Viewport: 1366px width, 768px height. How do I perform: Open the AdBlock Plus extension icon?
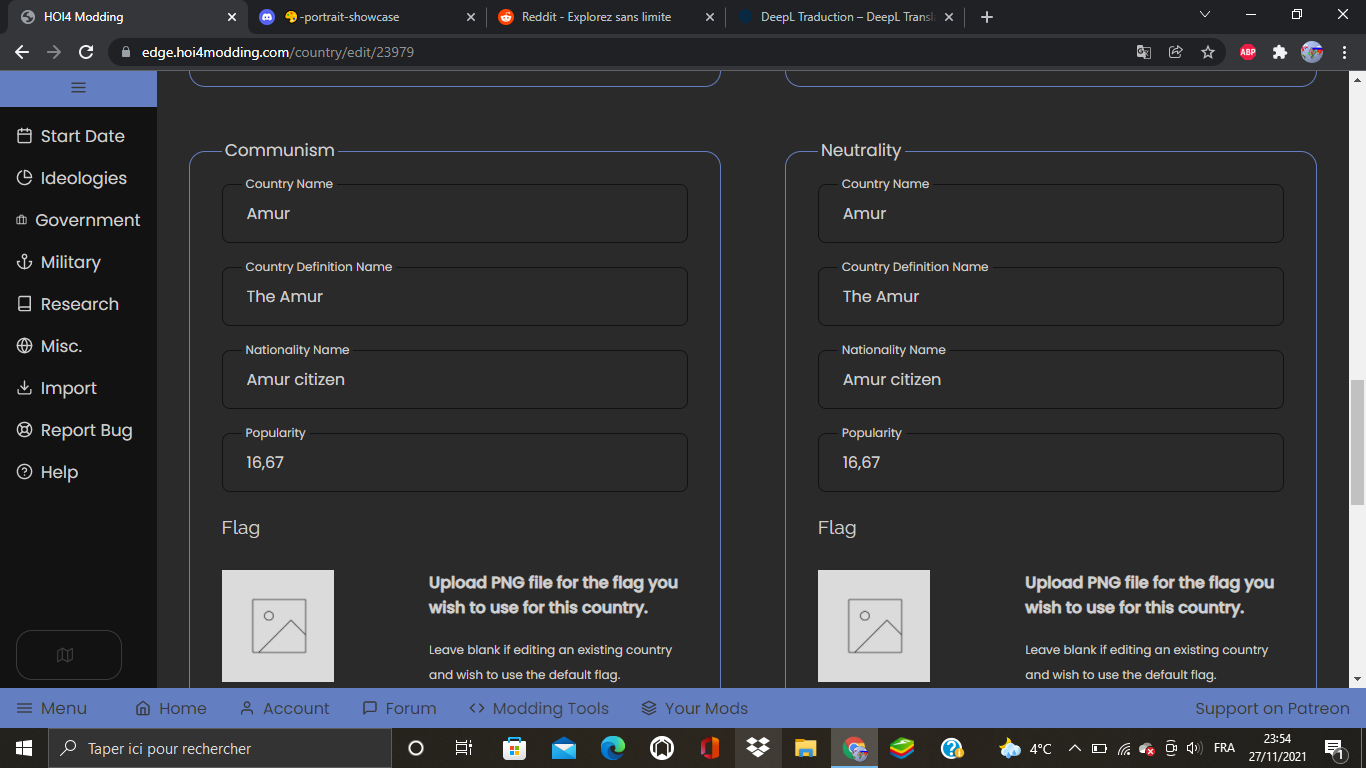1248,52
